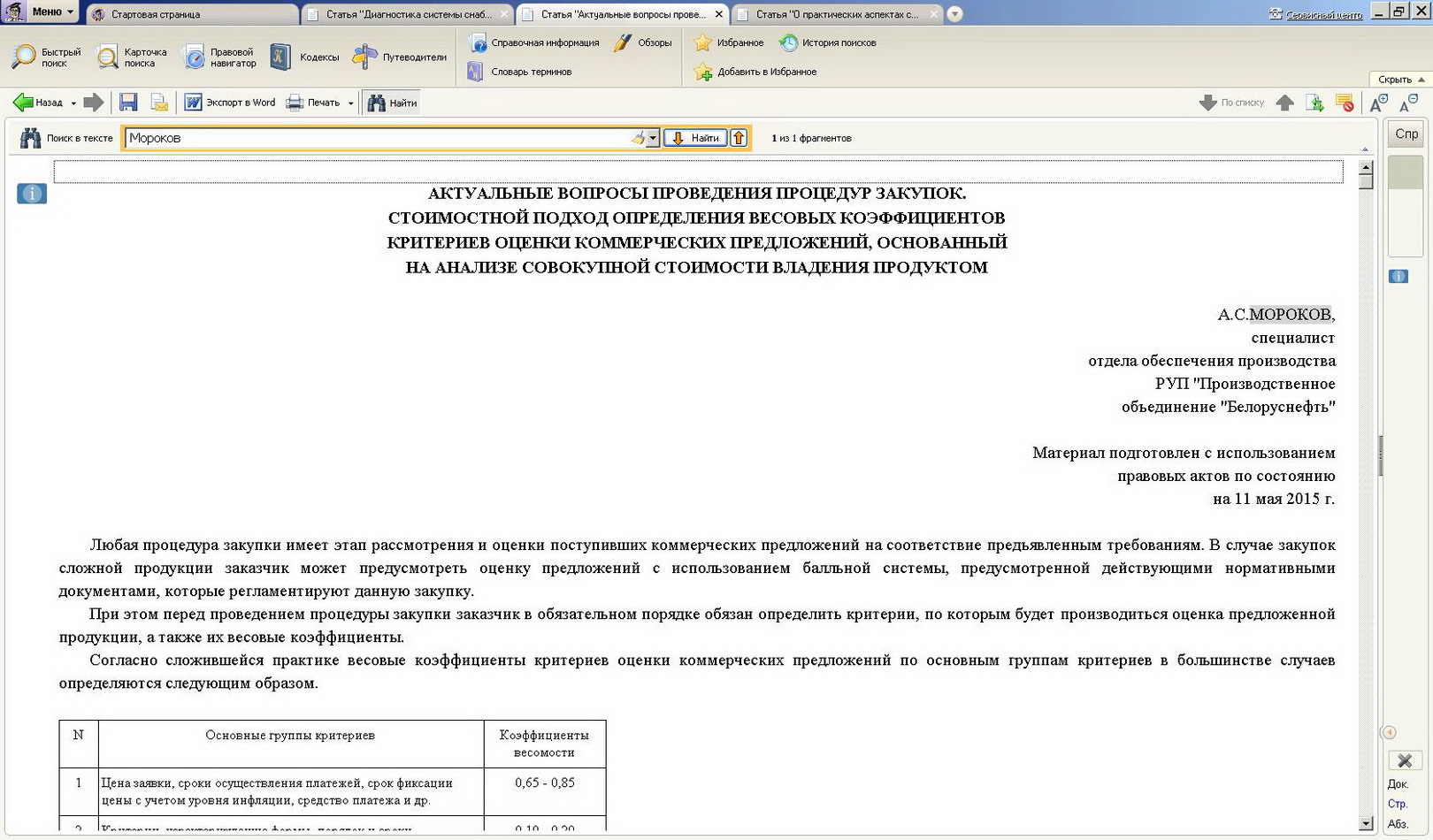Open the Меню dropdown

51,11
